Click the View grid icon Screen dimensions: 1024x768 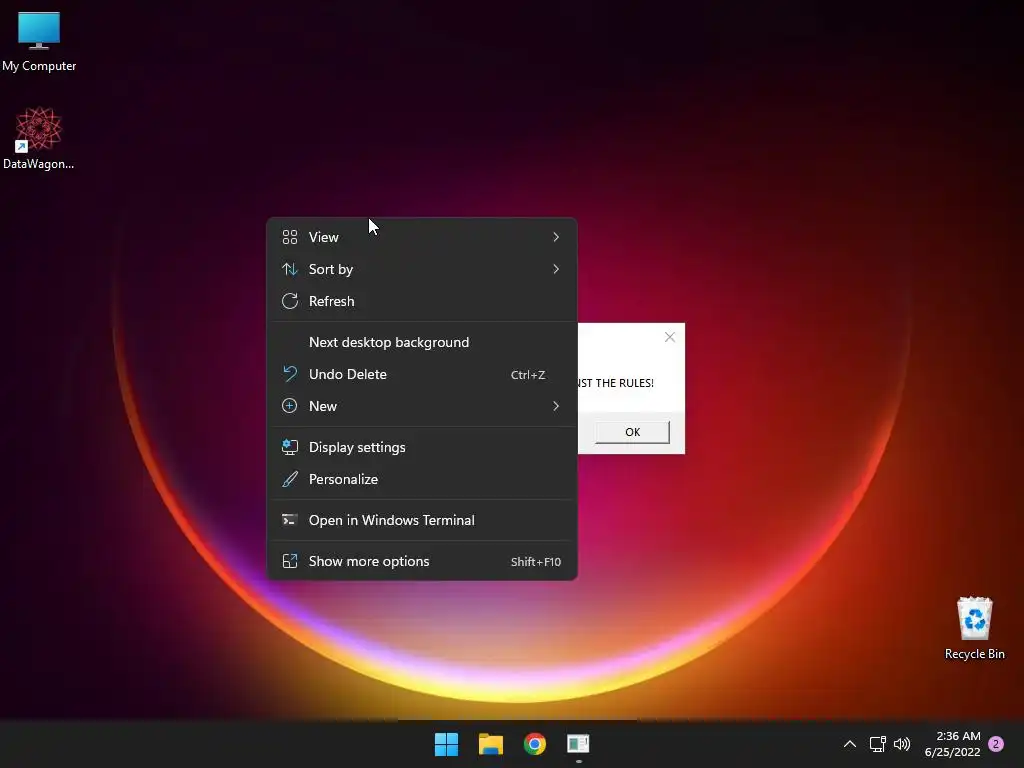click(x=290, y=237)
